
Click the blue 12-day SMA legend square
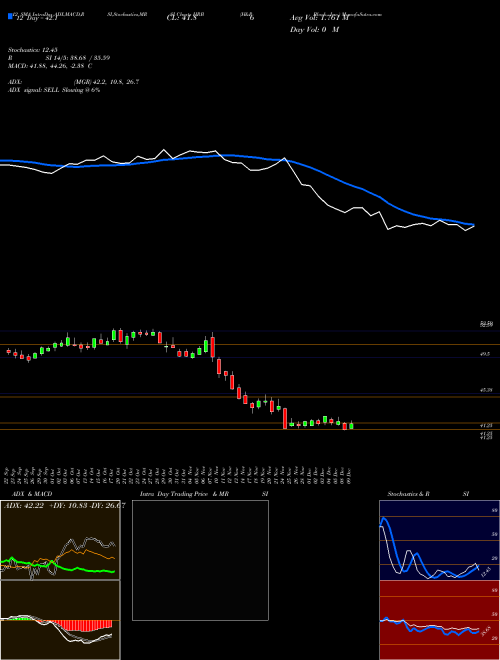coord(10,17)
